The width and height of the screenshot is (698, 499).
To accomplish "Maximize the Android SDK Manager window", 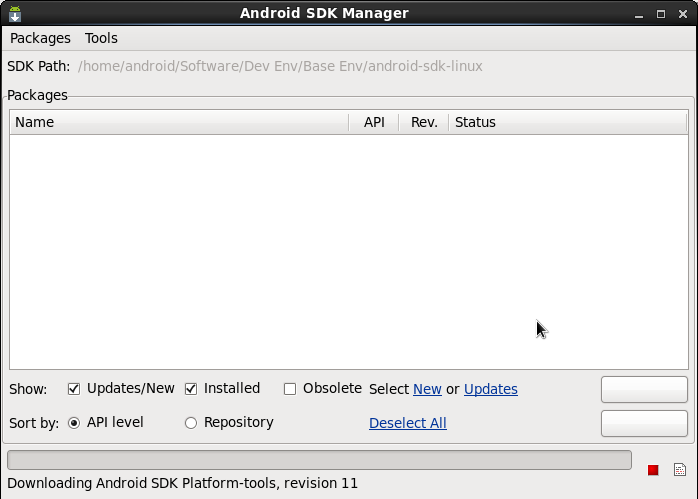I will pyautogui.click(x=661, y=14).
